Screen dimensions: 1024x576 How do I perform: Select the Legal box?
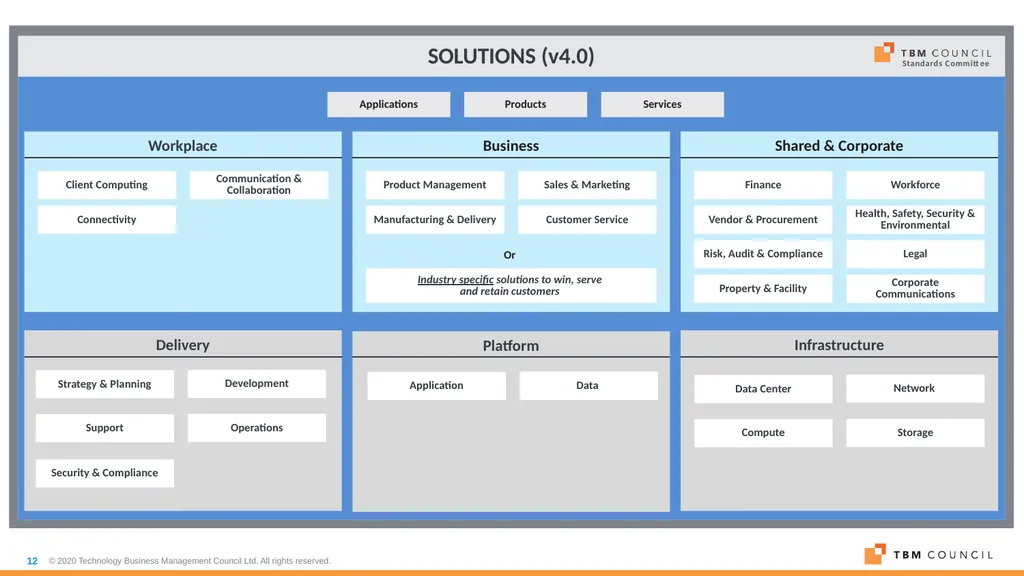[x=915, y=254]
